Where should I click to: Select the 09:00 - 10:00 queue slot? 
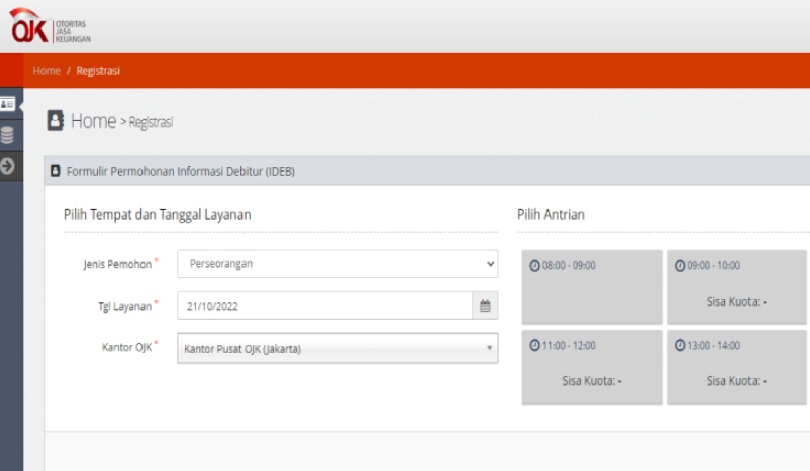tap(736, 287)
